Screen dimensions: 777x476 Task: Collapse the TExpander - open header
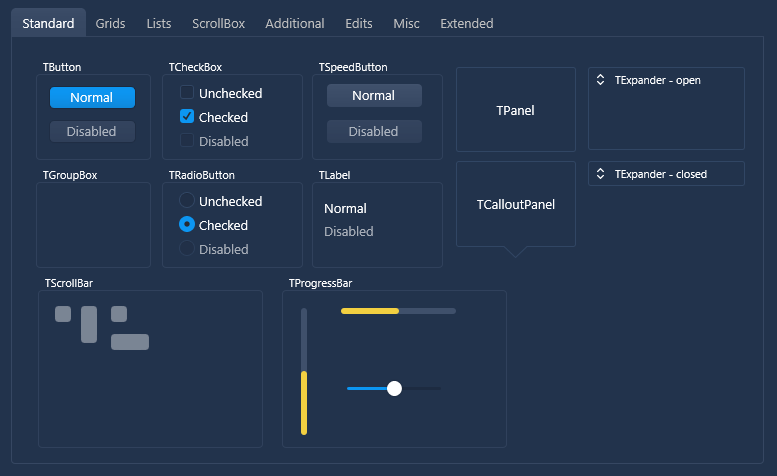click(666, 80)
